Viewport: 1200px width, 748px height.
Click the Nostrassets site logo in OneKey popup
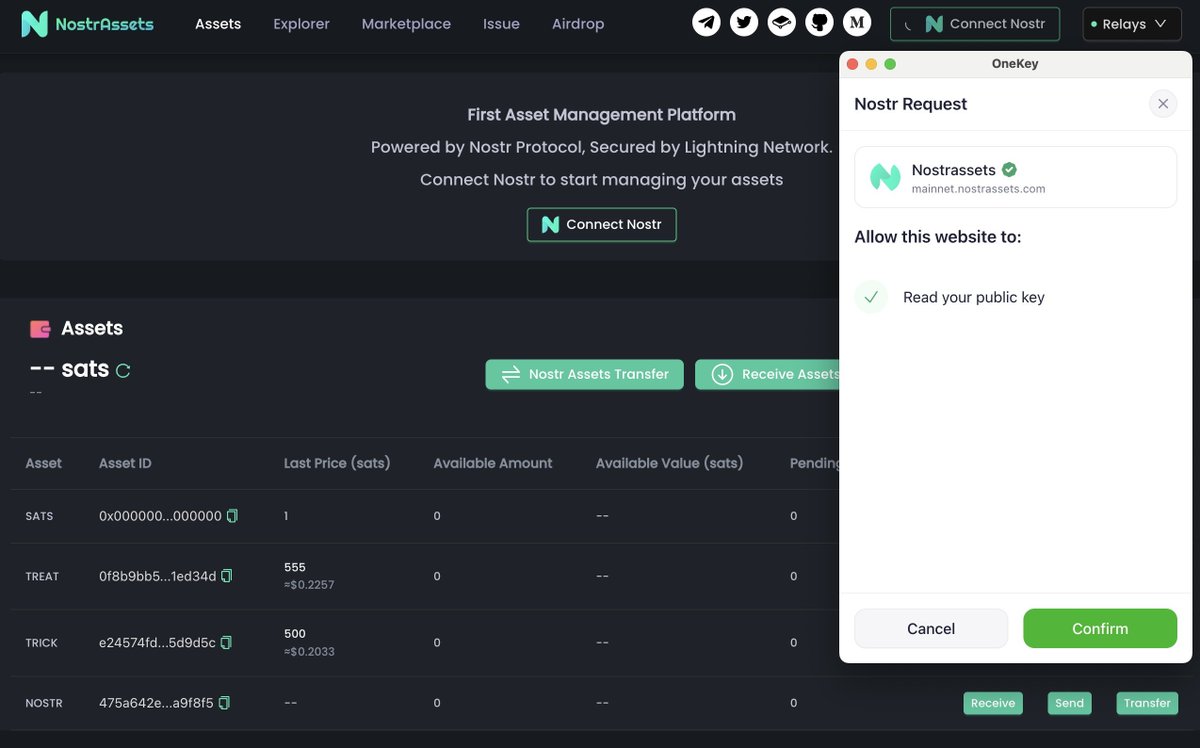tap(885, 177)
